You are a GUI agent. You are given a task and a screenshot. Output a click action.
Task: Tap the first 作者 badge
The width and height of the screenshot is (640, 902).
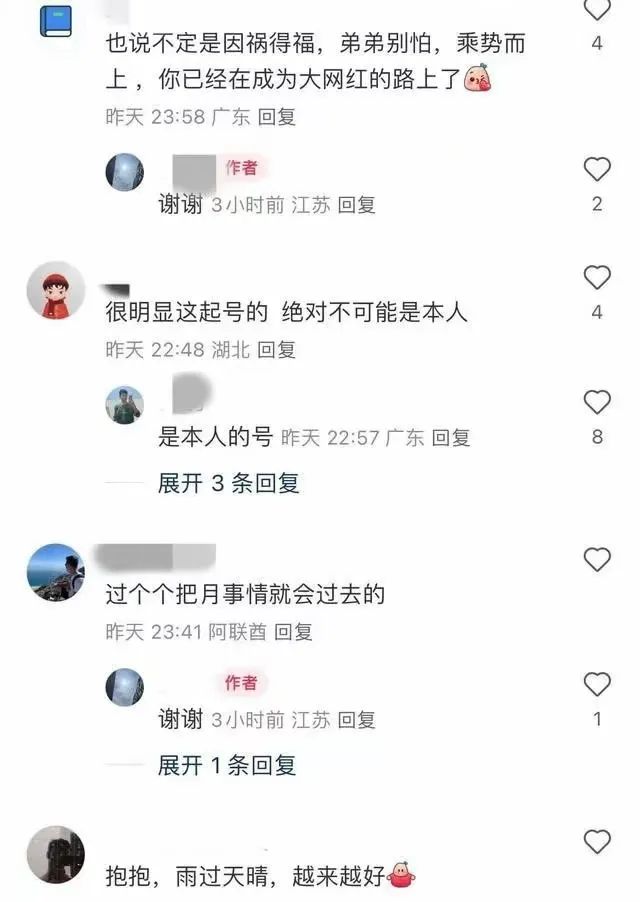(241, 167)
